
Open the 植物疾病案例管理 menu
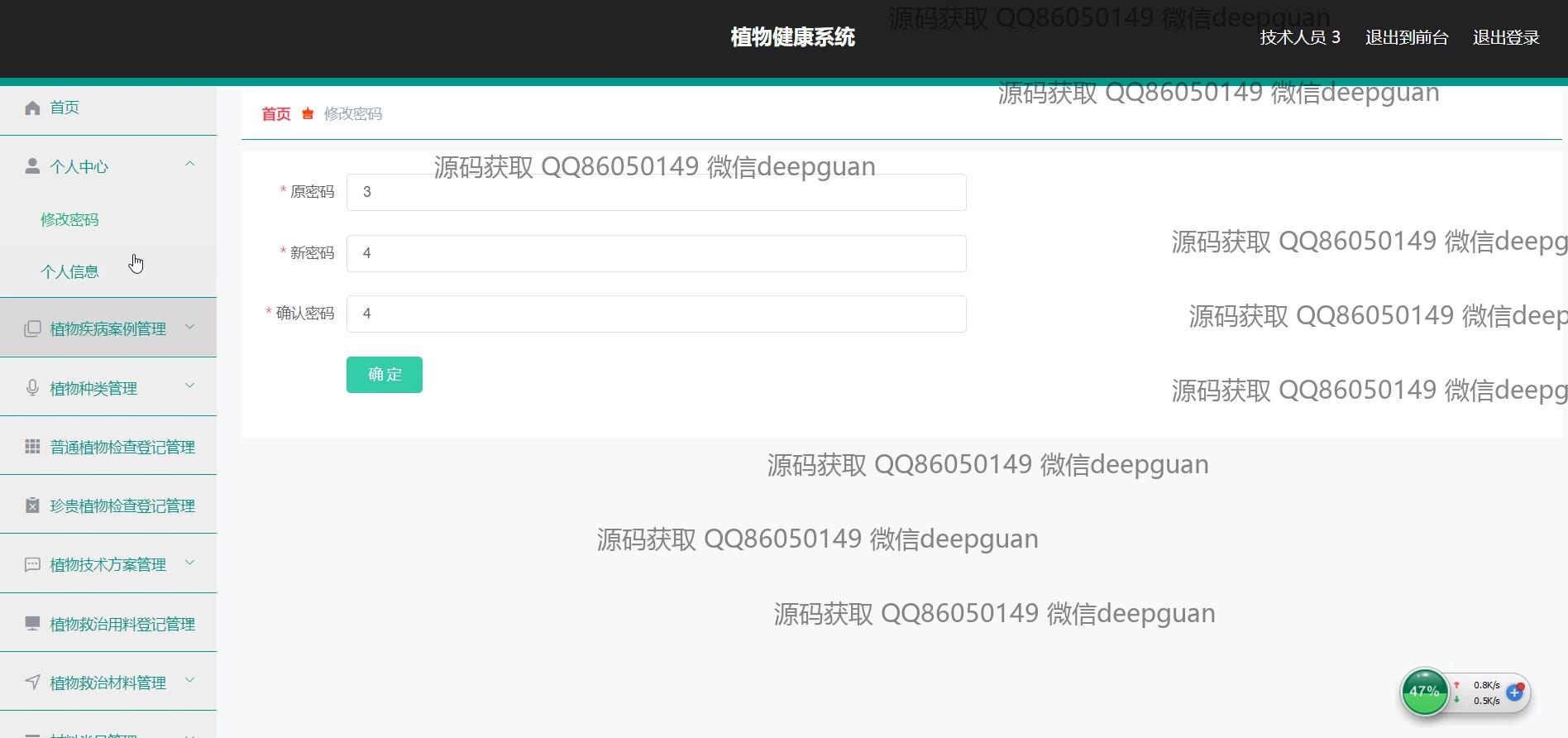pyautogui.click(x=108, y=328)
